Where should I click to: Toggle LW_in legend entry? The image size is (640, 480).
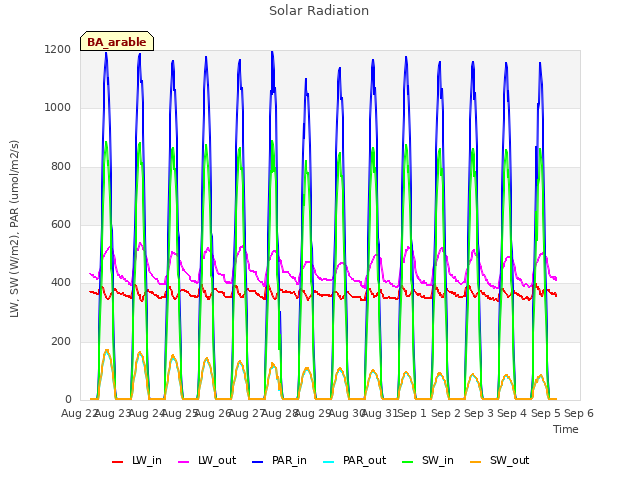click(x=137, y=461)
